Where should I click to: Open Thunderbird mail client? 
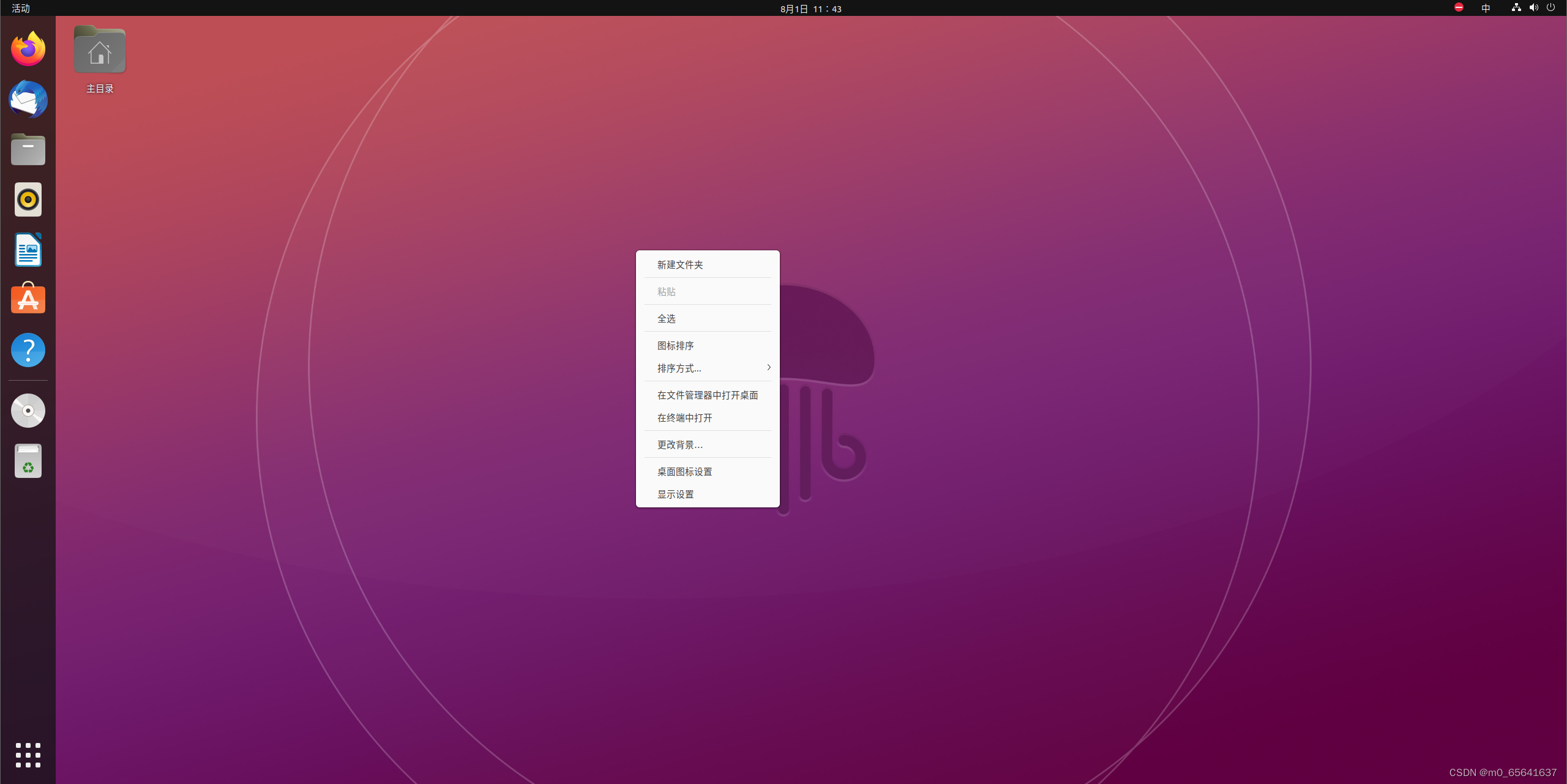(28, 99)
